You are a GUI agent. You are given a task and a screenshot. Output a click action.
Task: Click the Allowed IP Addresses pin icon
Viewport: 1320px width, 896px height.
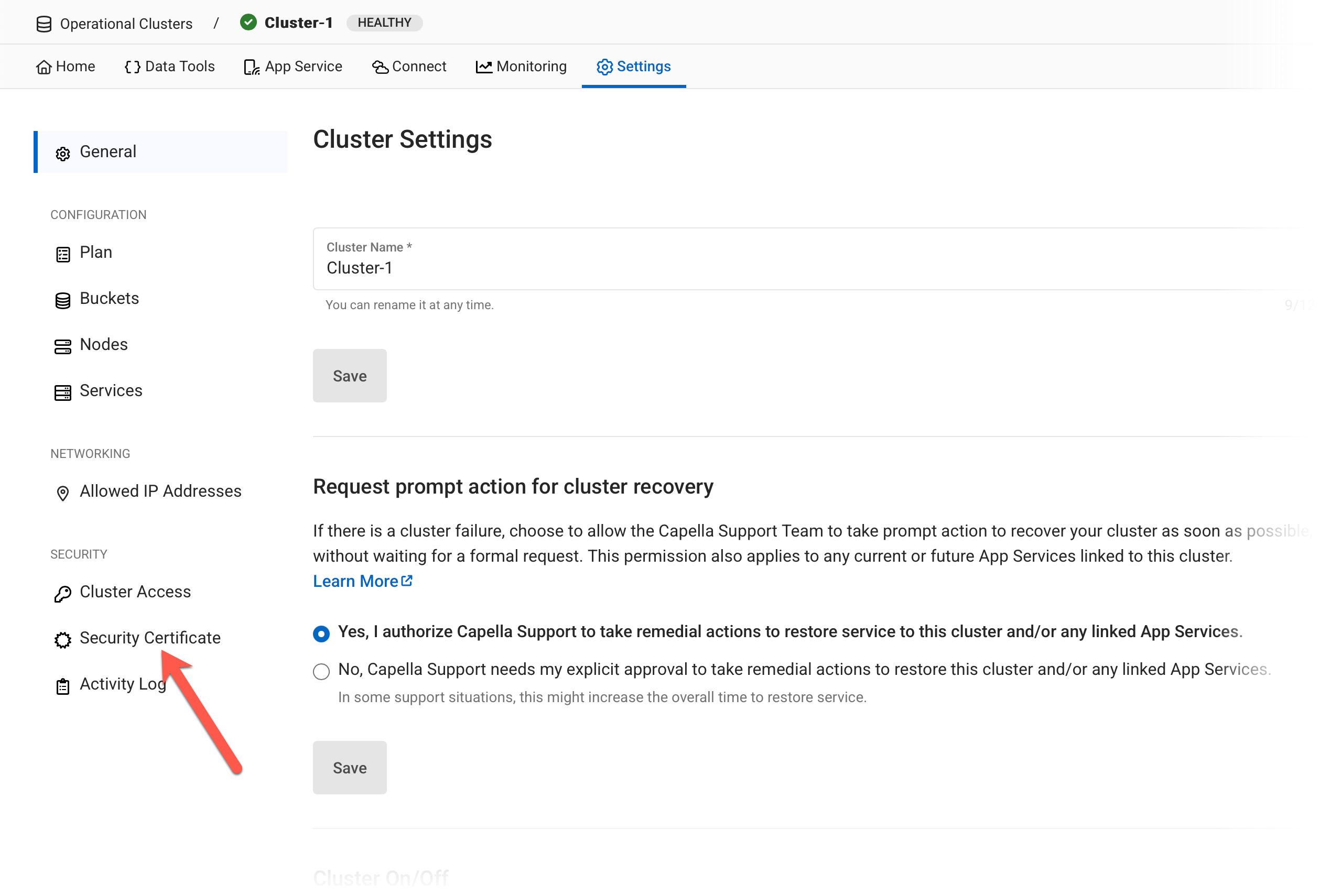62,493
